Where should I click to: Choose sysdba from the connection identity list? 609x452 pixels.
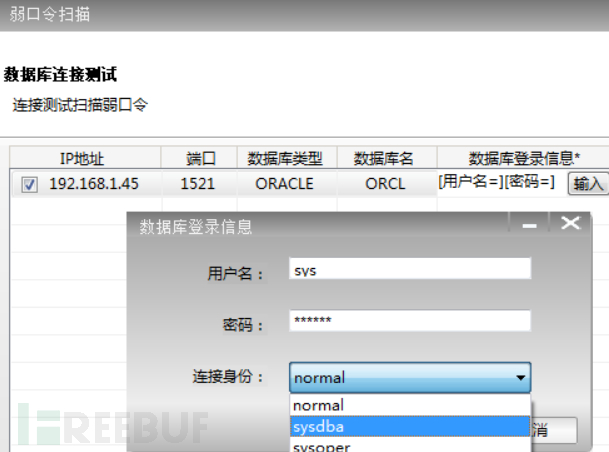point(410,426)
